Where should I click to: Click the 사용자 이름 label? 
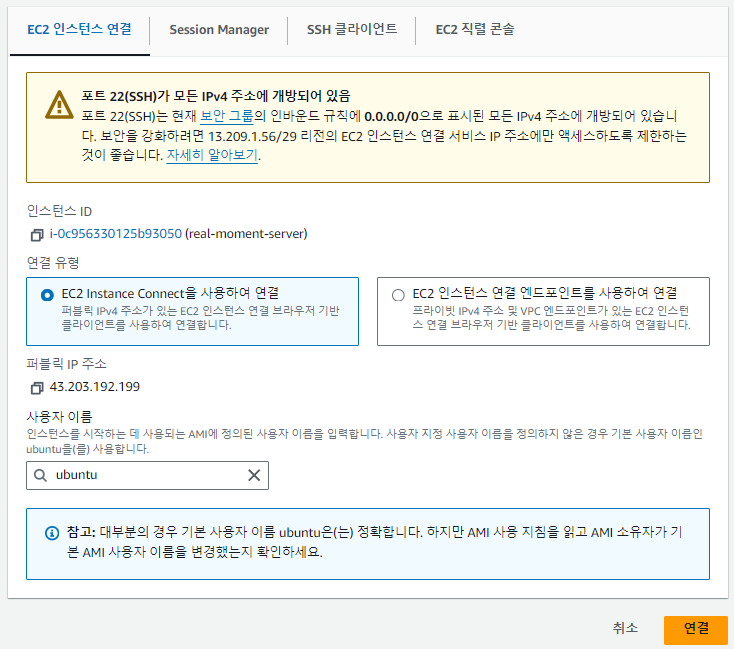(59, 416)
